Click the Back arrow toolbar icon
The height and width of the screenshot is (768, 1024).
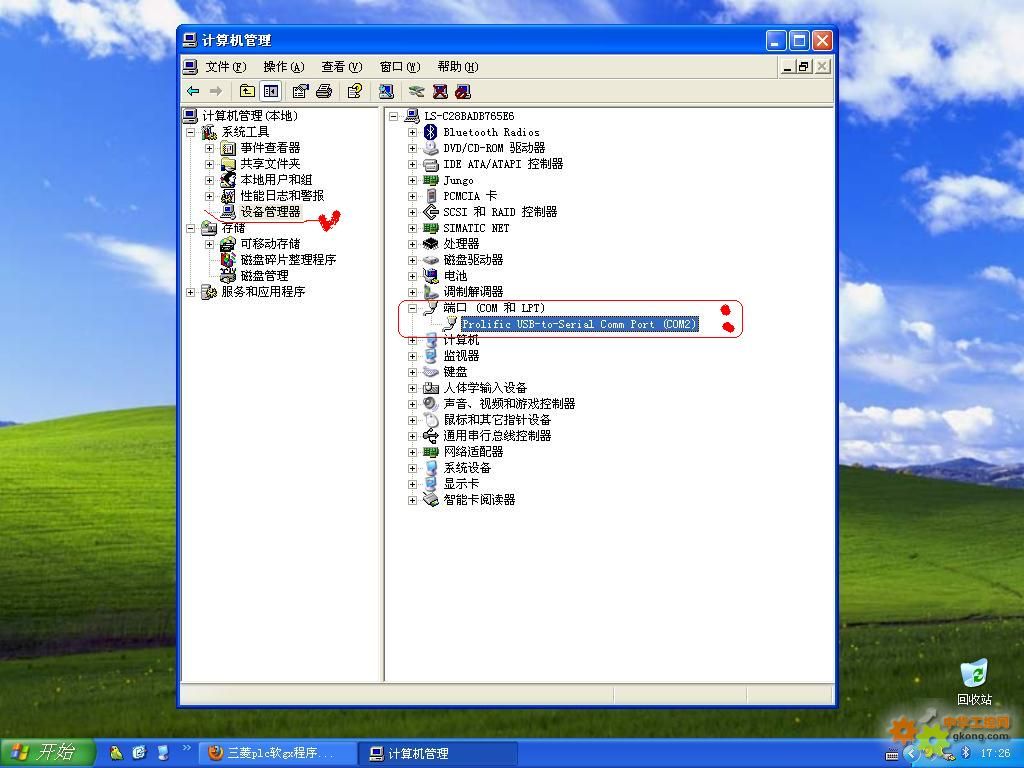(x=193, y=91)
